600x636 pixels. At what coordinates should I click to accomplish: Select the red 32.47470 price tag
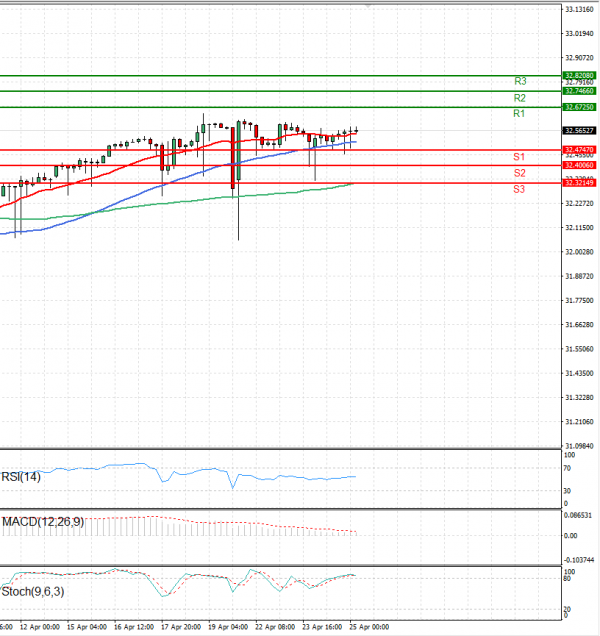coord(579,150)
